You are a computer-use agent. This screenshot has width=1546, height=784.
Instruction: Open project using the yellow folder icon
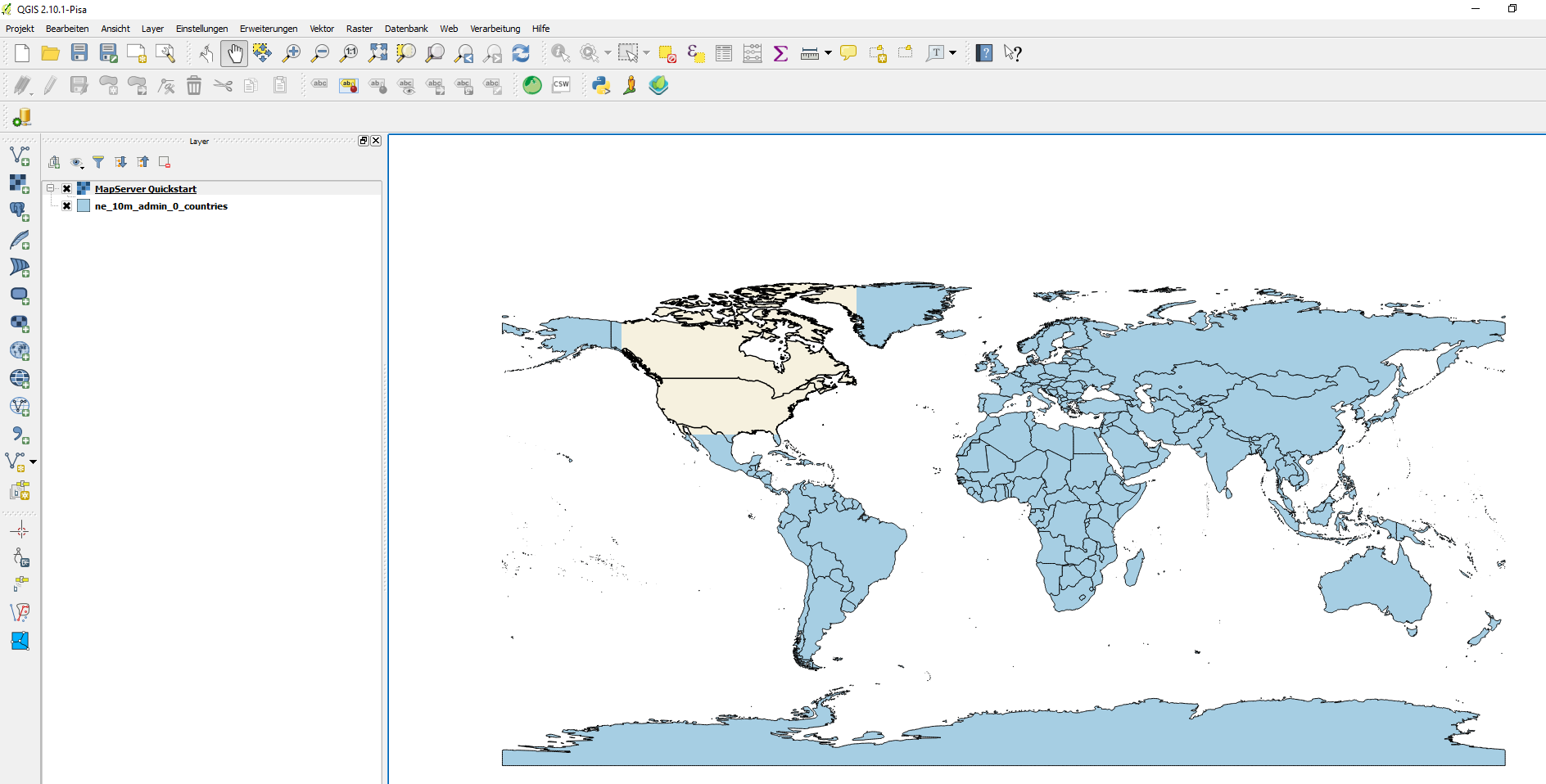pos(51,53)
